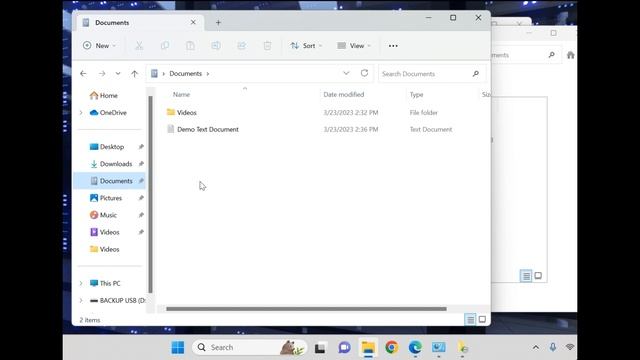Open the Sort options dropdown

coord(306,46)
